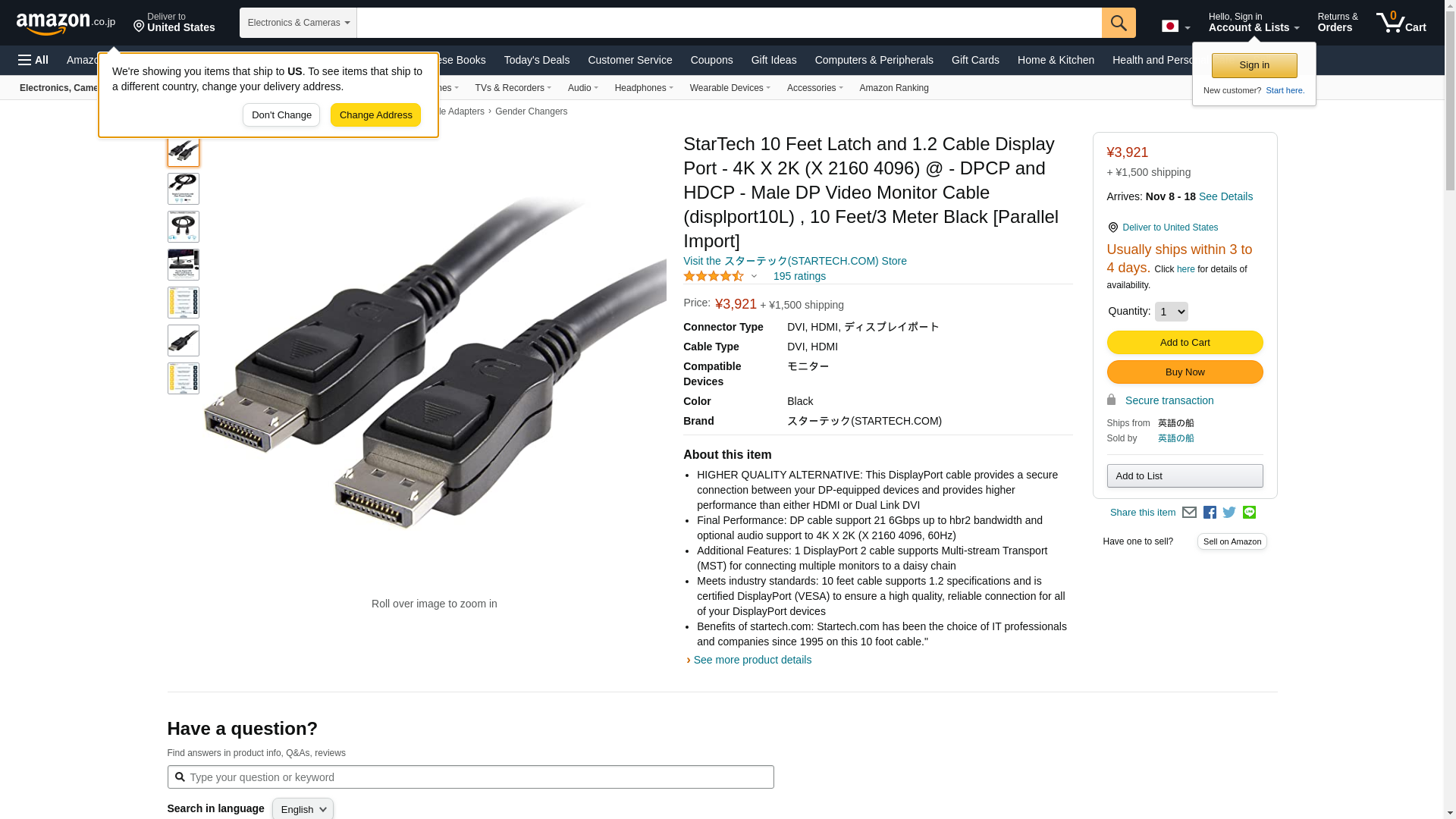The image size is (1456, 819).
Task: Select the second product thumbnail
Action: [184, 189]
